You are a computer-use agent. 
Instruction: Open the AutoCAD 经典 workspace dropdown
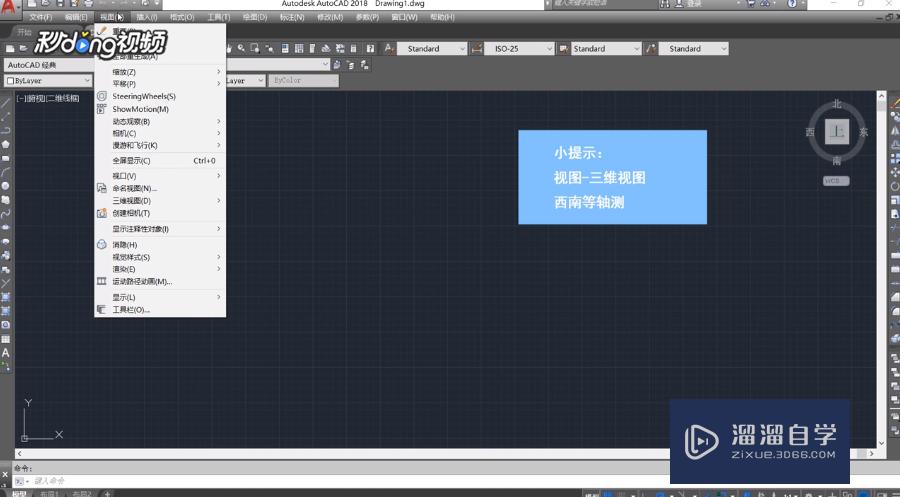[x=49, y=65]
